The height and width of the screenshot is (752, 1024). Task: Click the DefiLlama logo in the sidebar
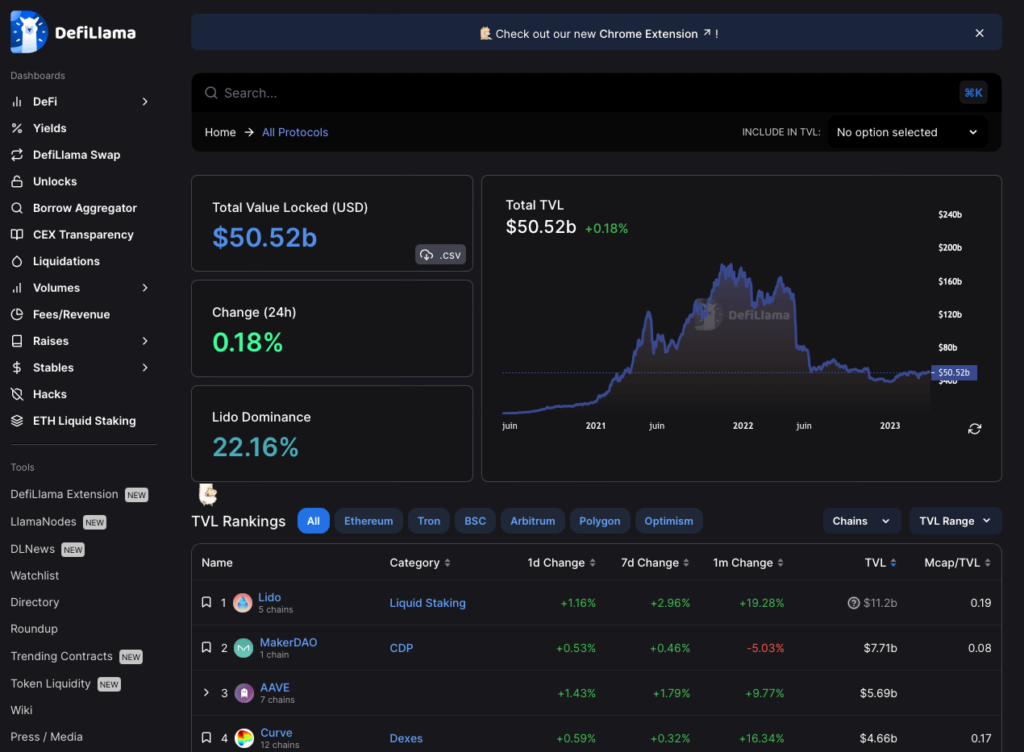point(73,32)
